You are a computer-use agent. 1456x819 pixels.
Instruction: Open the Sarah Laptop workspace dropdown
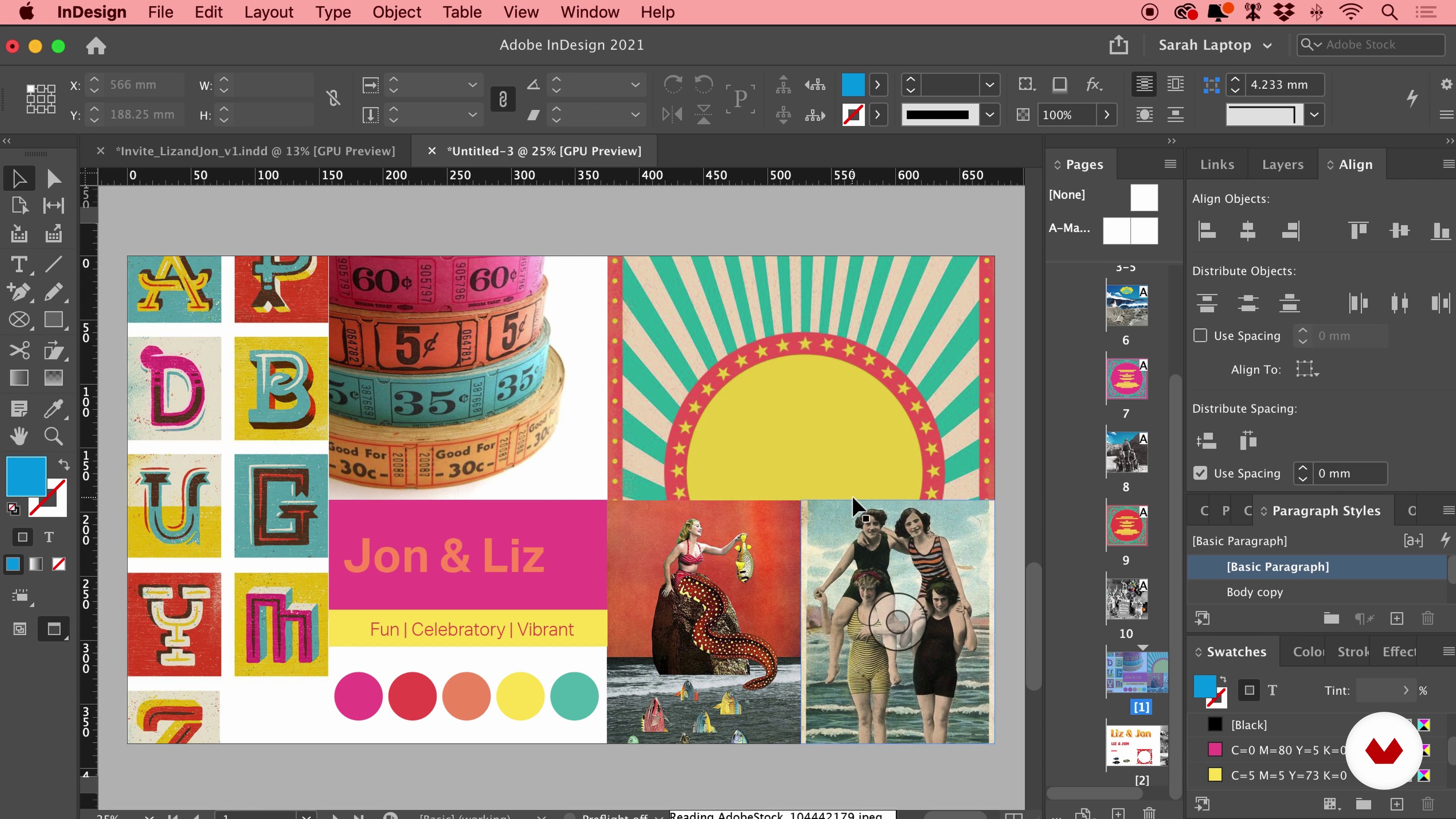click(x=1214, y=45)
